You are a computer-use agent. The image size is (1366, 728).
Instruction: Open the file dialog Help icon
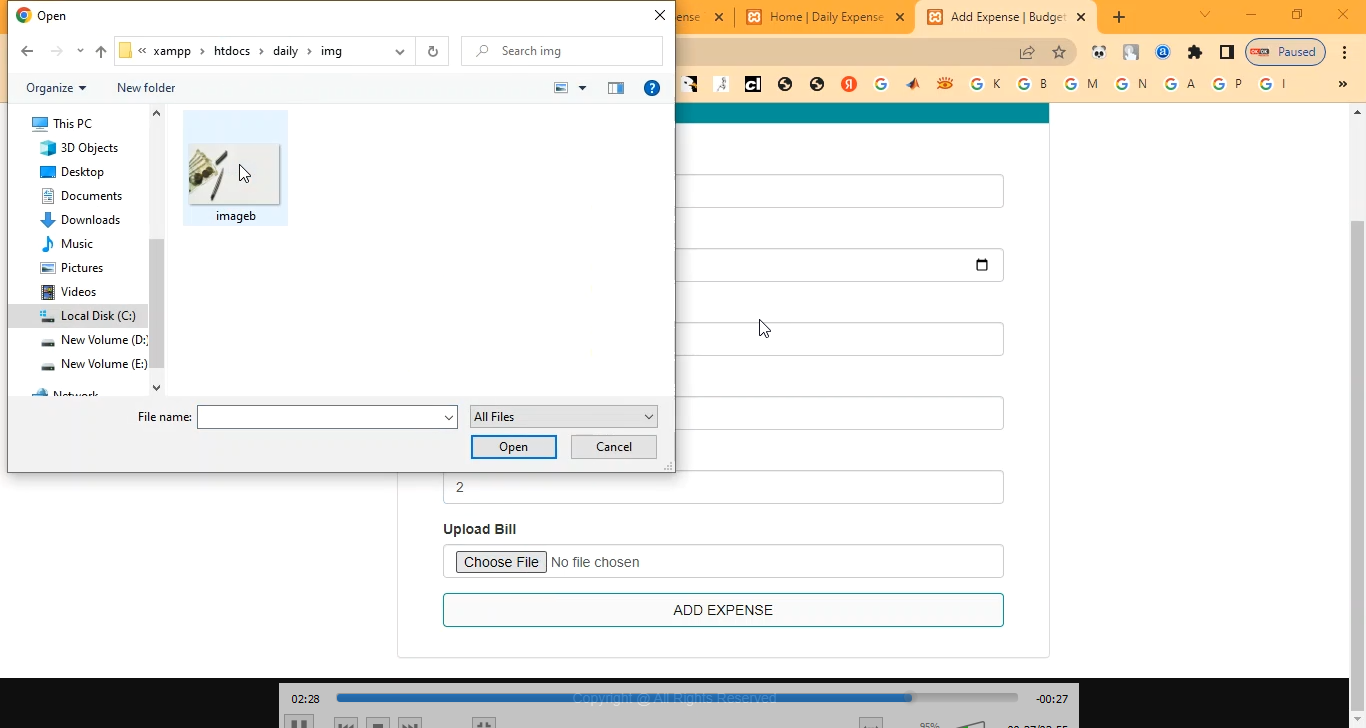pos(651,88)
